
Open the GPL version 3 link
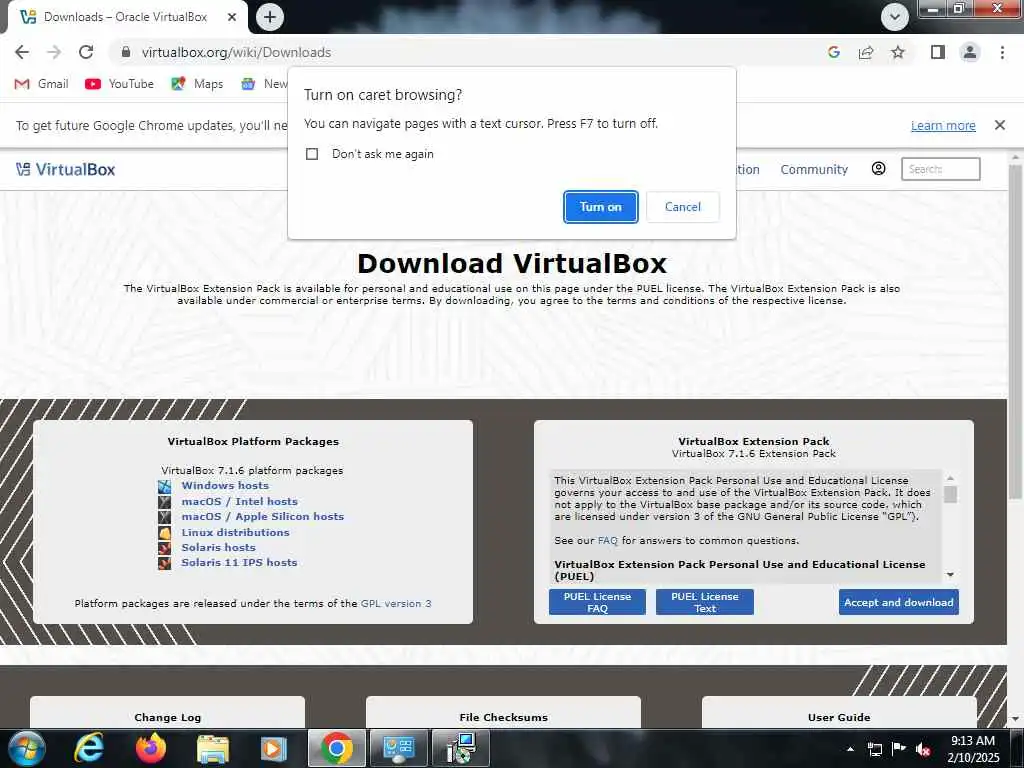(396, 603)
